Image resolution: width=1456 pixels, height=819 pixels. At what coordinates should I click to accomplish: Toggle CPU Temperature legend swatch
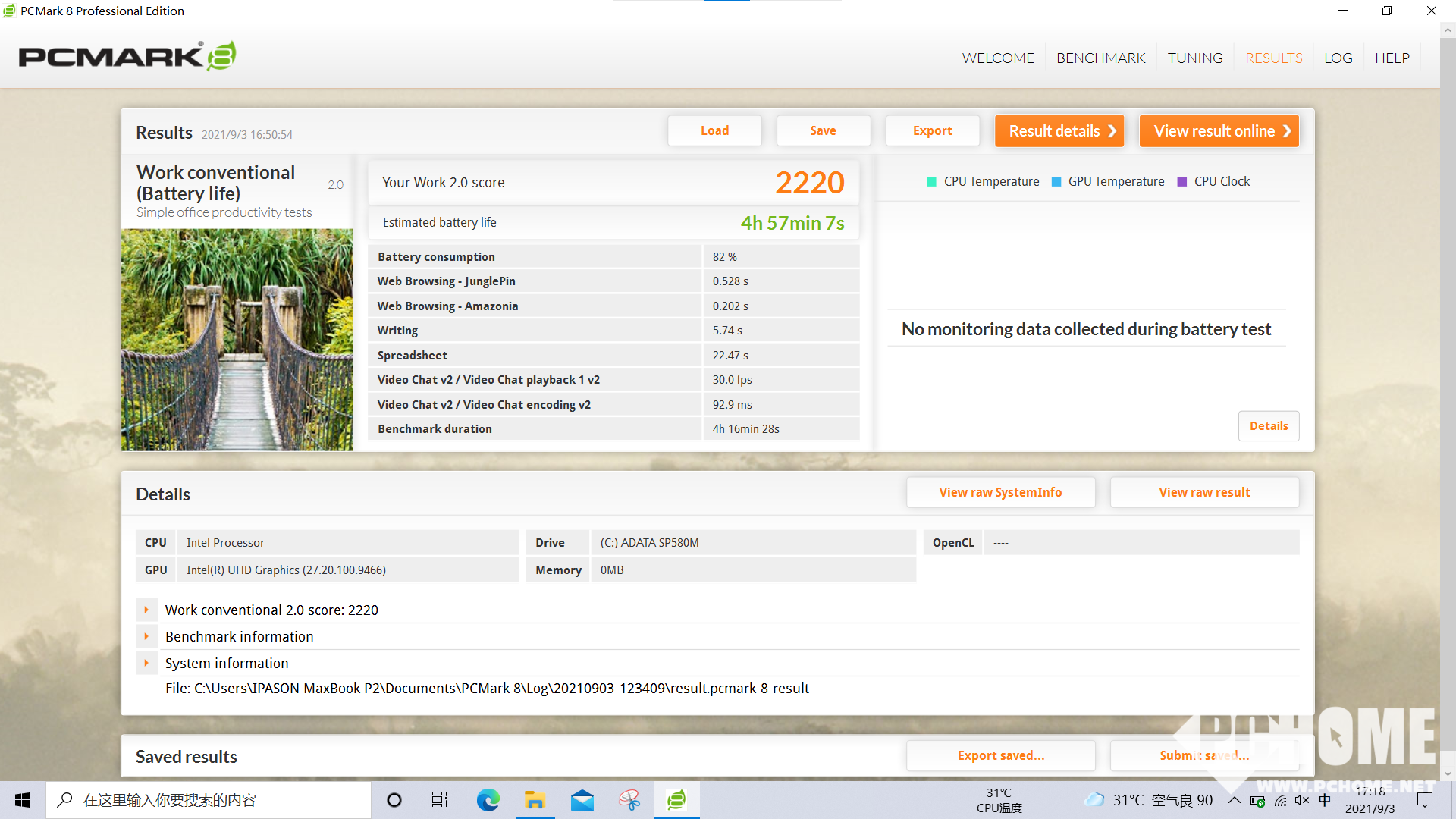tap(931, 182)
